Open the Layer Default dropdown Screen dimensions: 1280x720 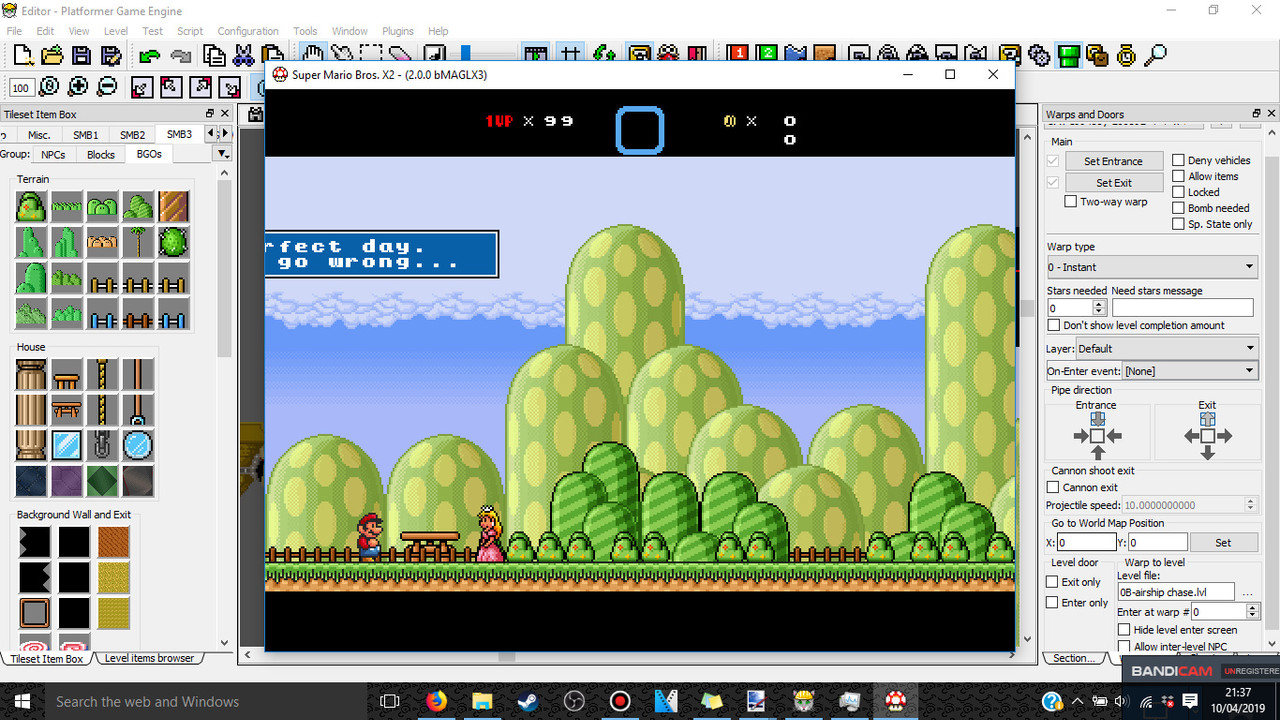click(1166, 348)
